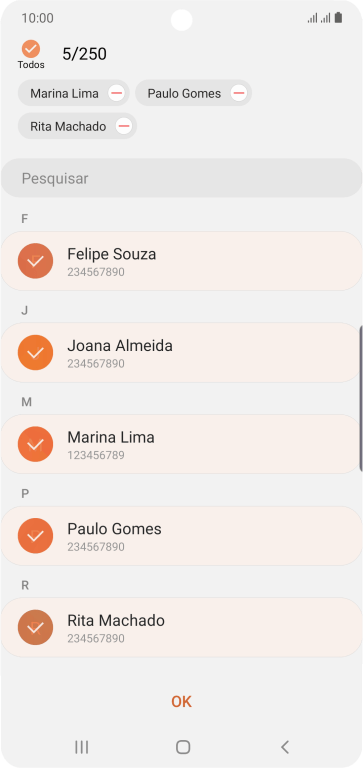Screen dimensions: 363x768
Task: Remove Marina Lima chip with minus icon
Action: (x=116, y=93)
